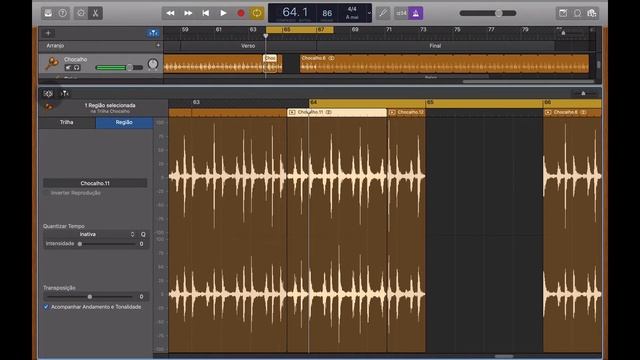Screen dimensions: 640x360
Task: Click the editor horizontal scrollbar
Action: [x=504, y=356]
